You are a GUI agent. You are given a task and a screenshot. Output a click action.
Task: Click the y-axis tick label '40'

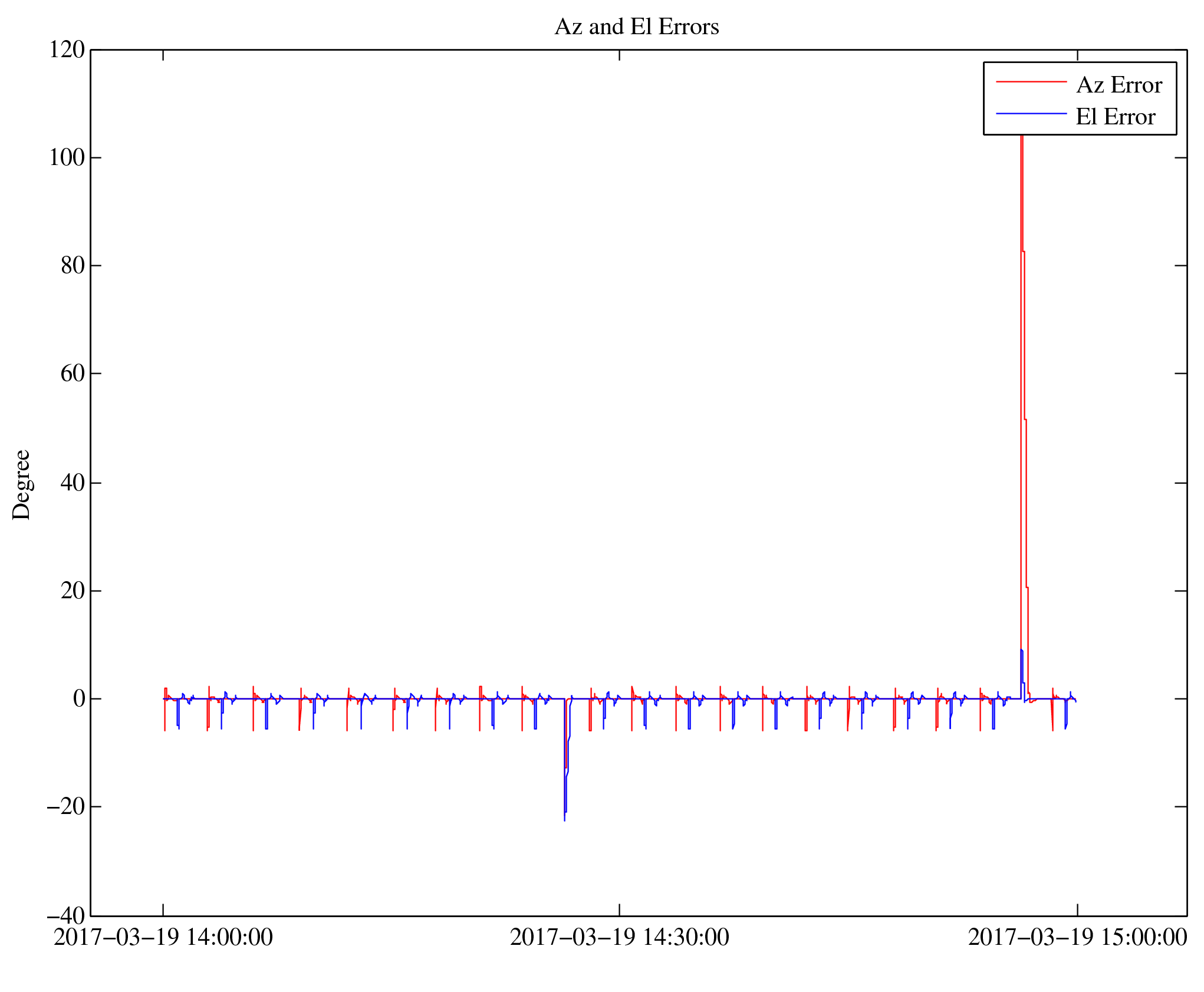73,483
